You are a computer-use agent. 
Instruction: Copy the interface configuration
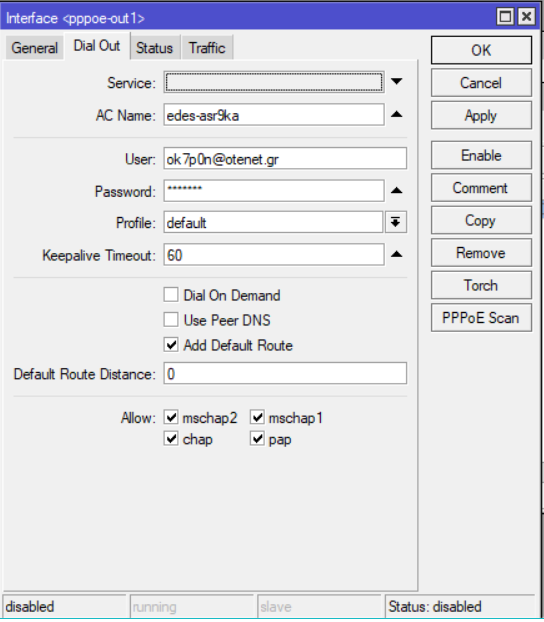(481, 220)
